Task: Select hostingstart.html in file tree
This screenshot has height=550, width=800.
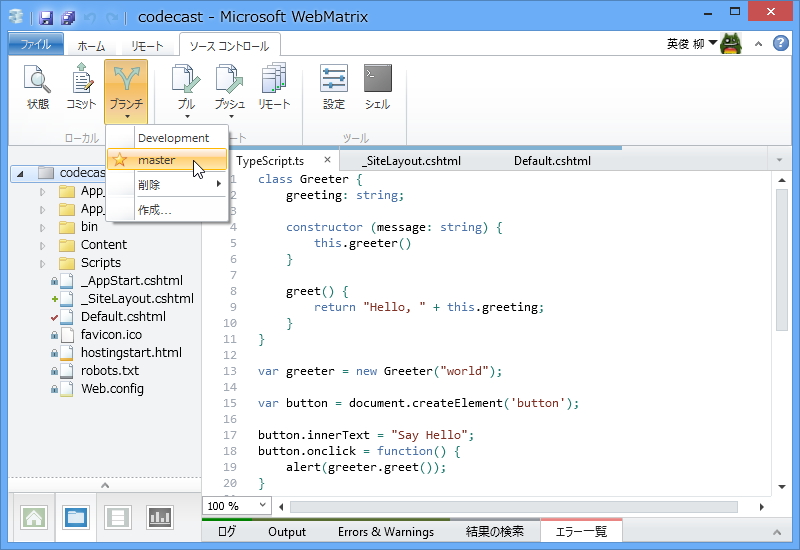Action: coord(131,353)
